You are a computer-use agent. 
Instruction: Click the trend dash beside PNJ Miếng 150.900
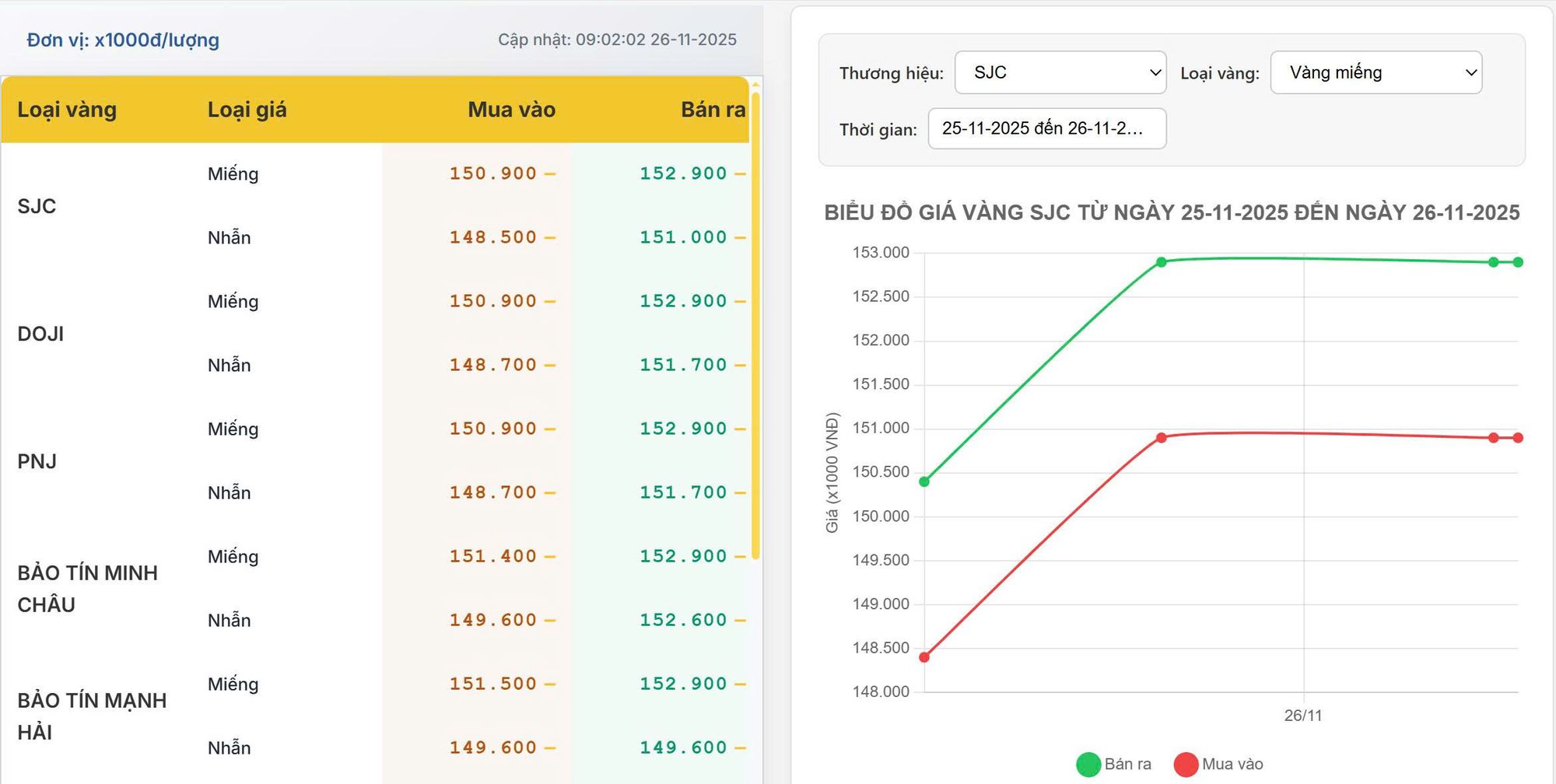[x=550, y=429]
